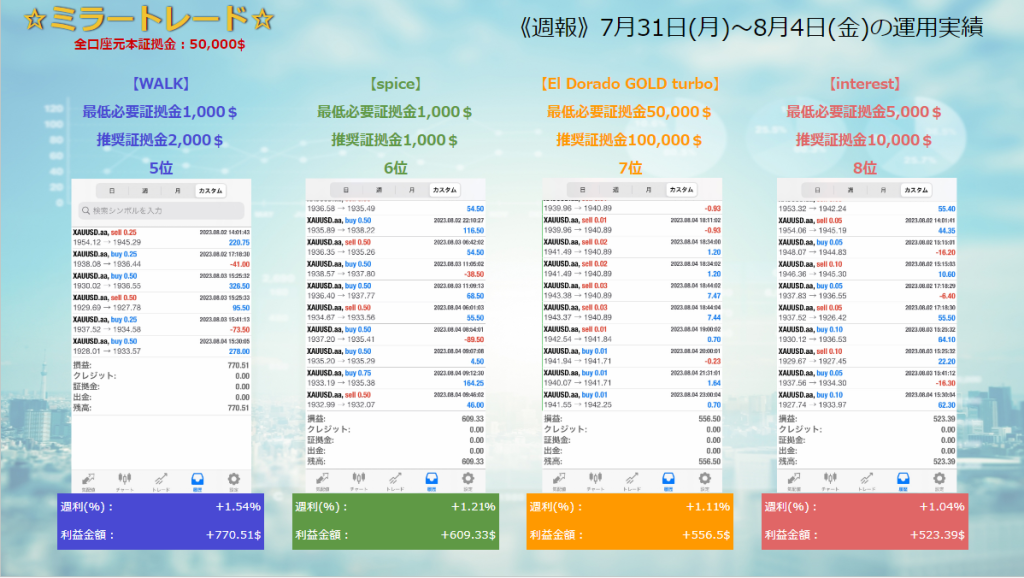Switch to 週 tab in spice panel
This screenshot has height=578, width=1024.
(379, 190)
